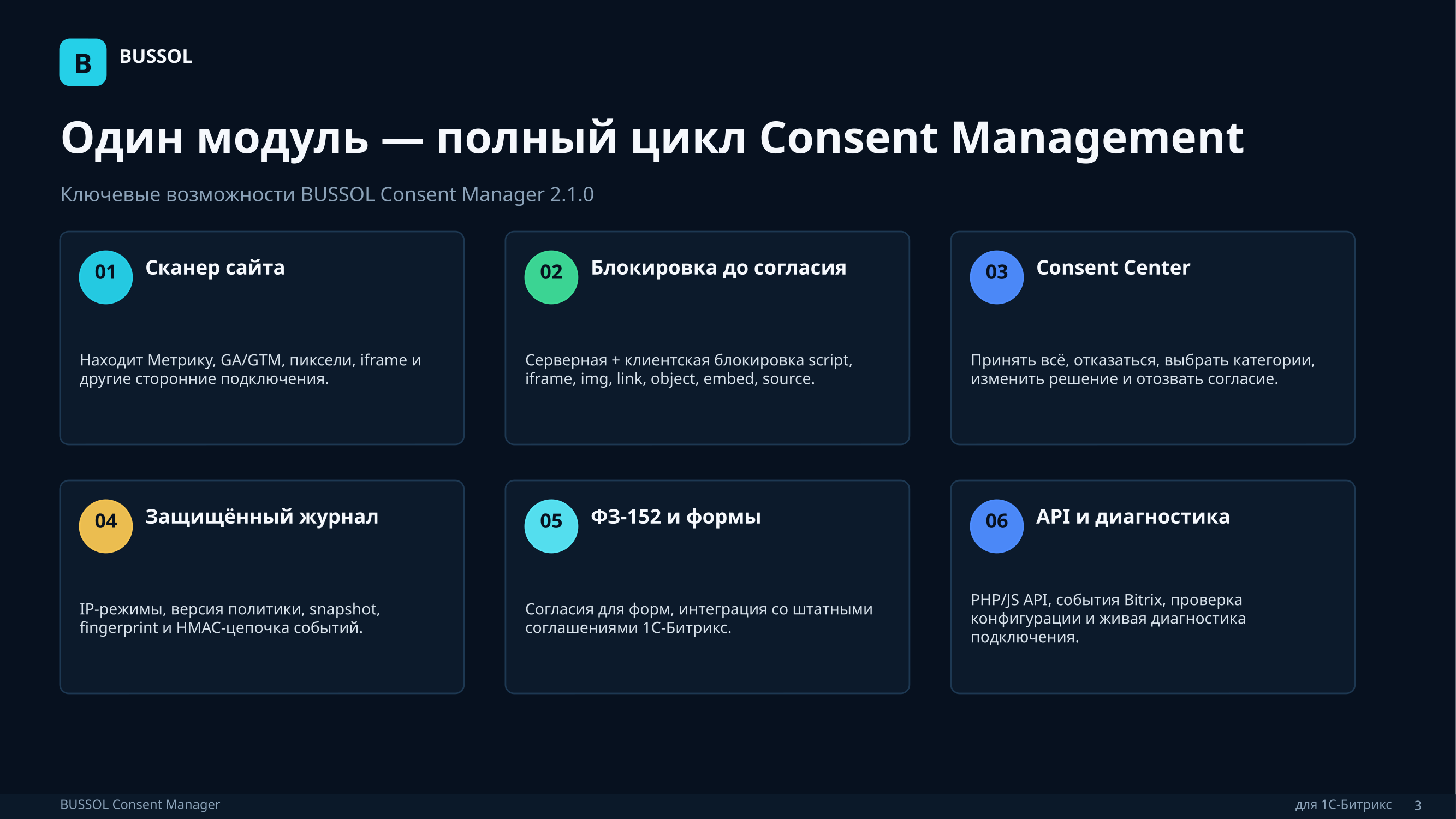Click the 01 cyan number badge
The height and width of the screenshot is (819, 1456).
pos(106,277)
